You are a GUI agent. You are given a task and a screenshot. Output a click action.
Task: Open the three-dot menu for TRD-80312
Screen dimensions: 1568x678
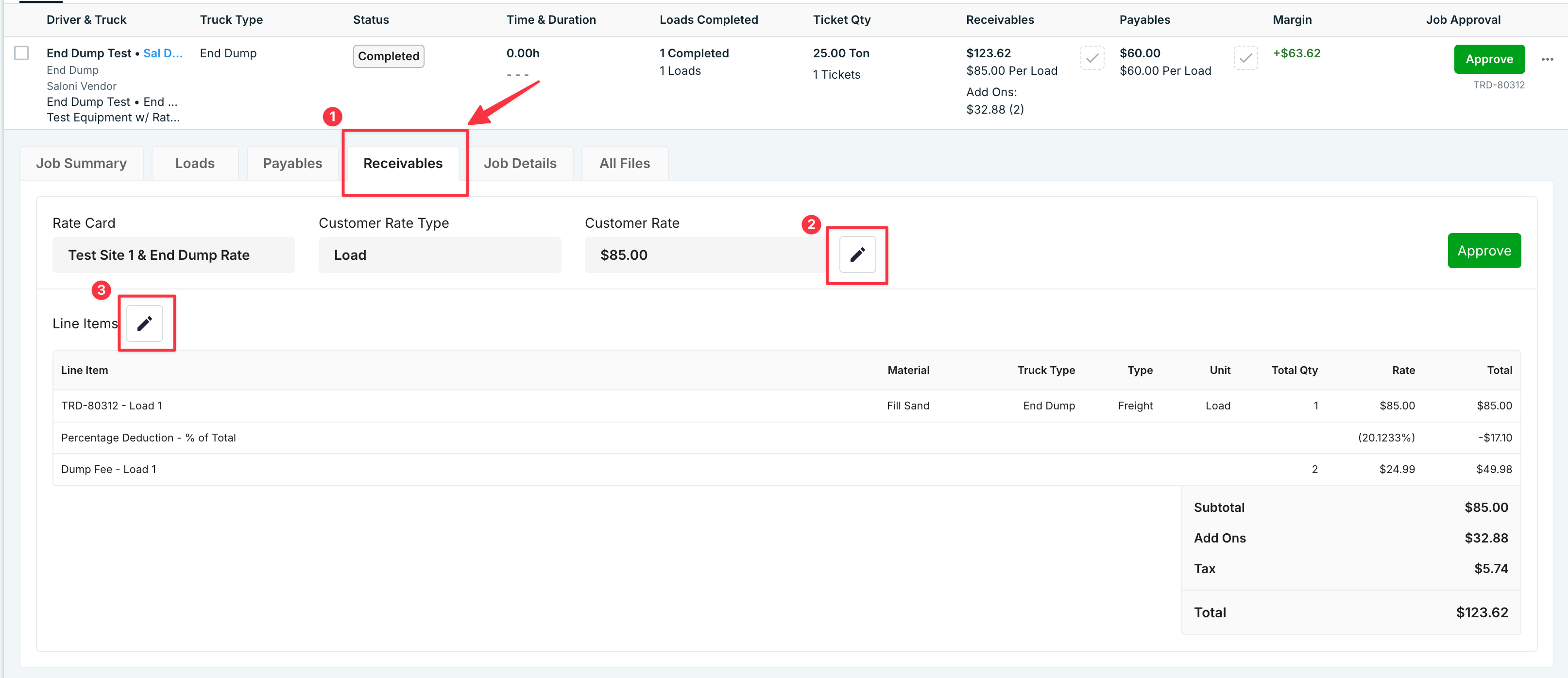pos(1547,59)
